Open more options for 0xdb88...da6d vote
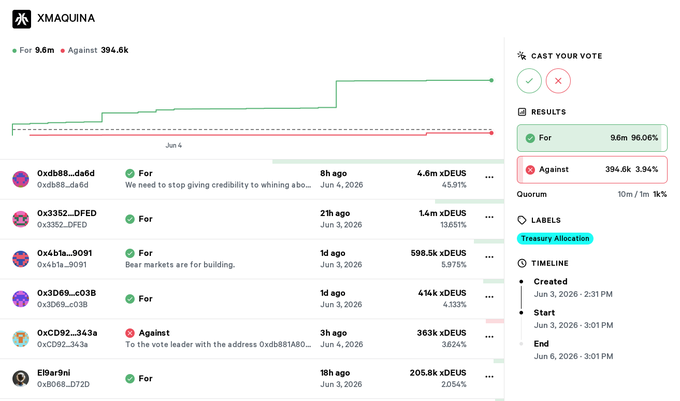 click(489, 177)
